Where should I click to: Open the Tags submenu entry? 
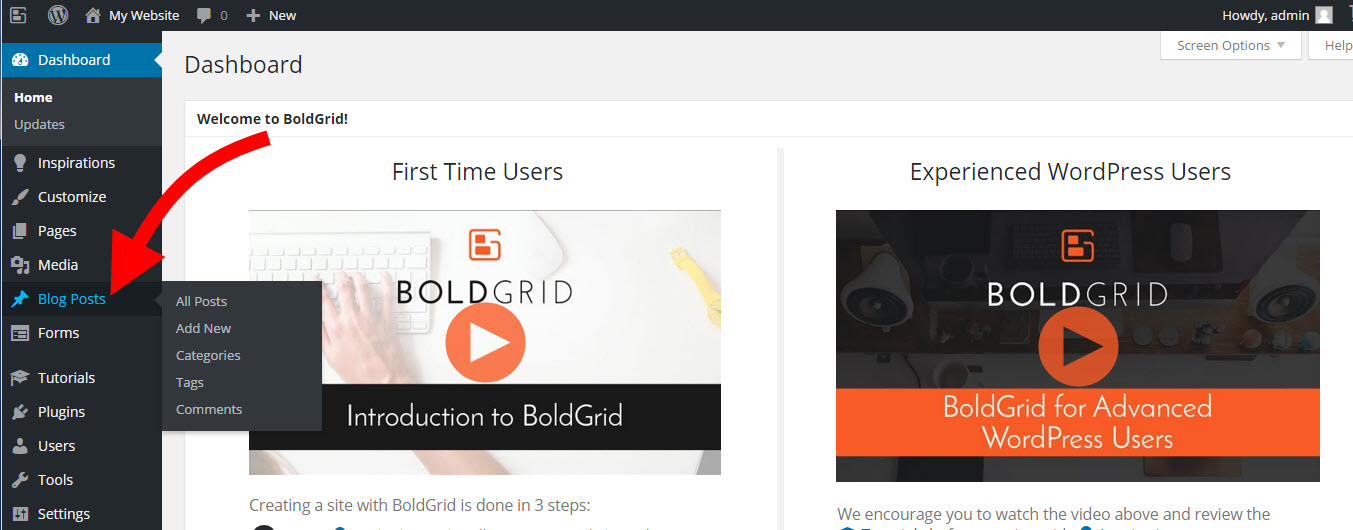(190, 382)
